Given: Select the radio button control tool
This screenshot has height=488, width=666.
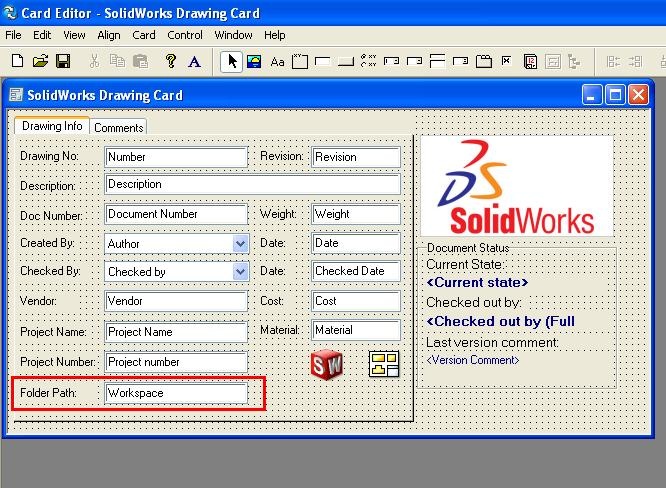Looking at the screenshot, I should click(x=368, y=61).
